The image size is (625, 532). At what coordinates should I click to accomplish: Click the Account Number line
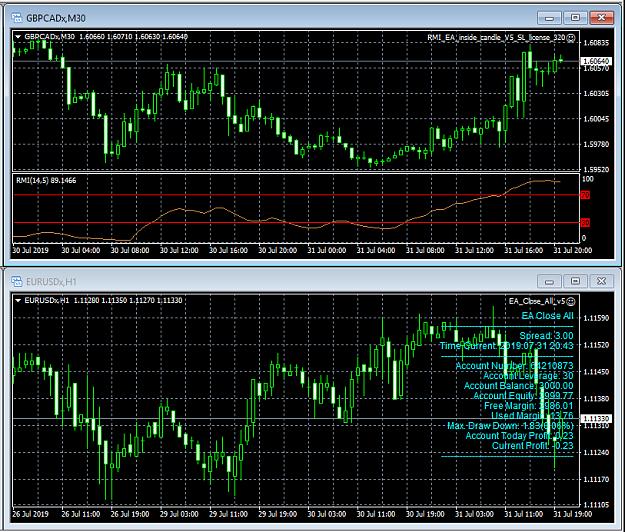pos(514,366)
